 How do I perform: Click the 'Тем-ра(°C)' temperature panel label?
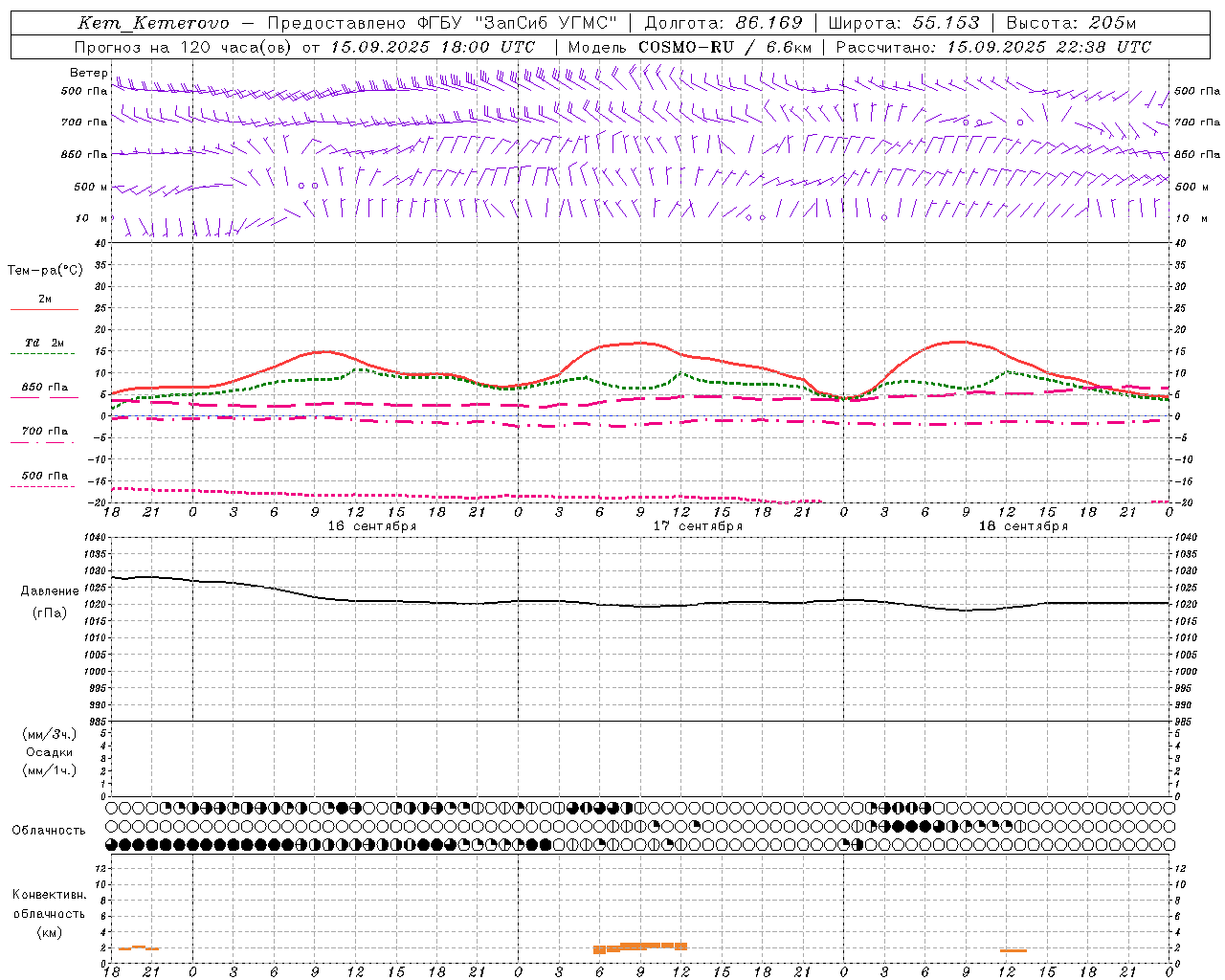(45, 271)
